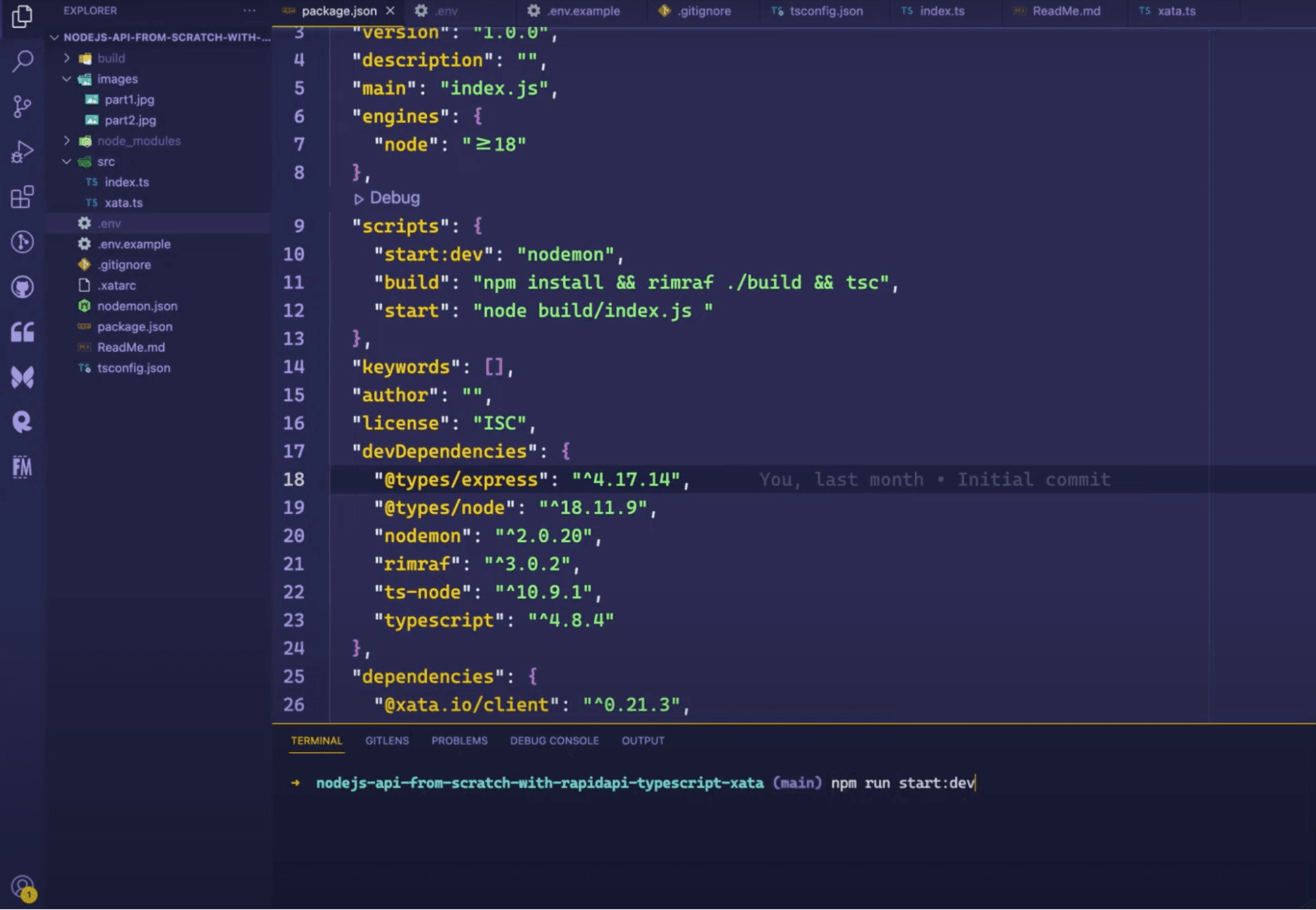The image size is (1316, 910).
Task: Click the "start:dev" script key
Action: click(x=434, y=255)
